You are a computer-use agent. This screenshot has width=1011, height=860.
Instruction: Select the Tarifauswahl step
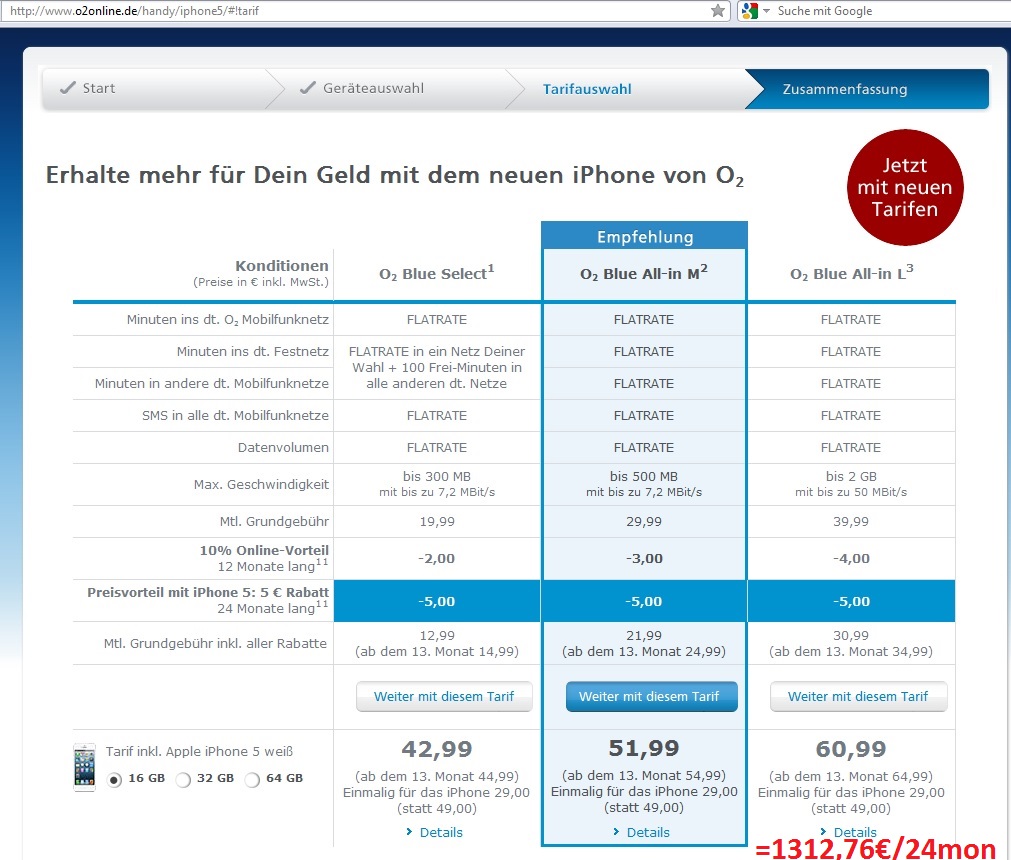coord(587,89)
